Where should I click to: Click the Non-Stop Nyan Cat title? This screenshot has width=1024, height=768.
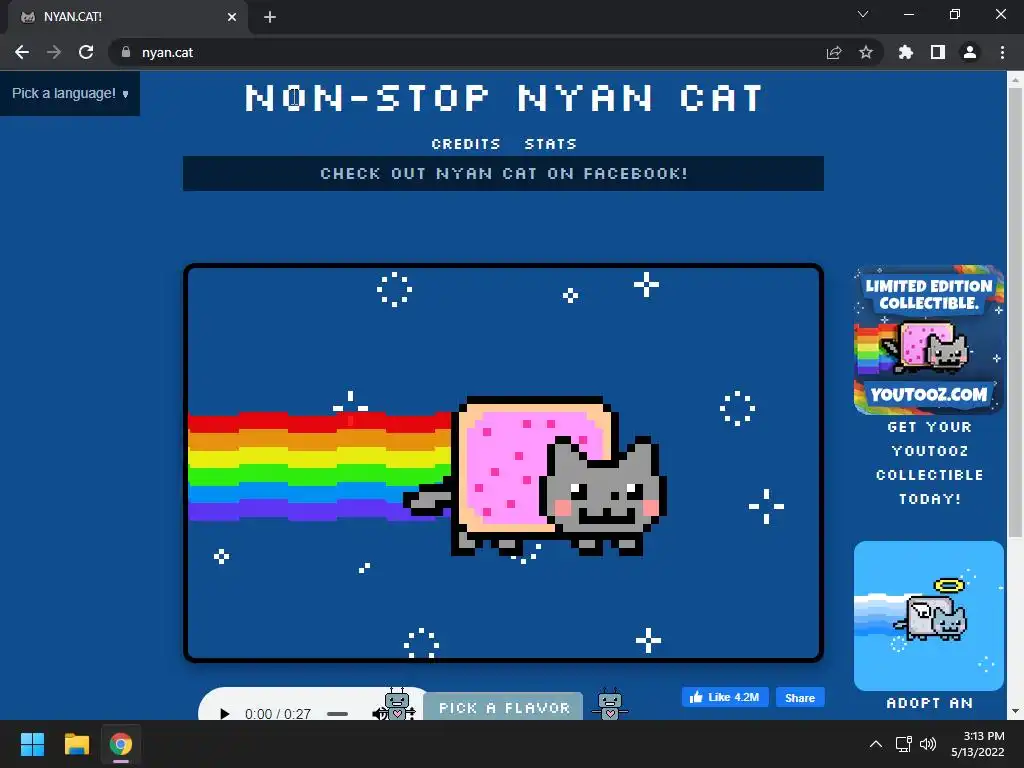pos(504,98)
